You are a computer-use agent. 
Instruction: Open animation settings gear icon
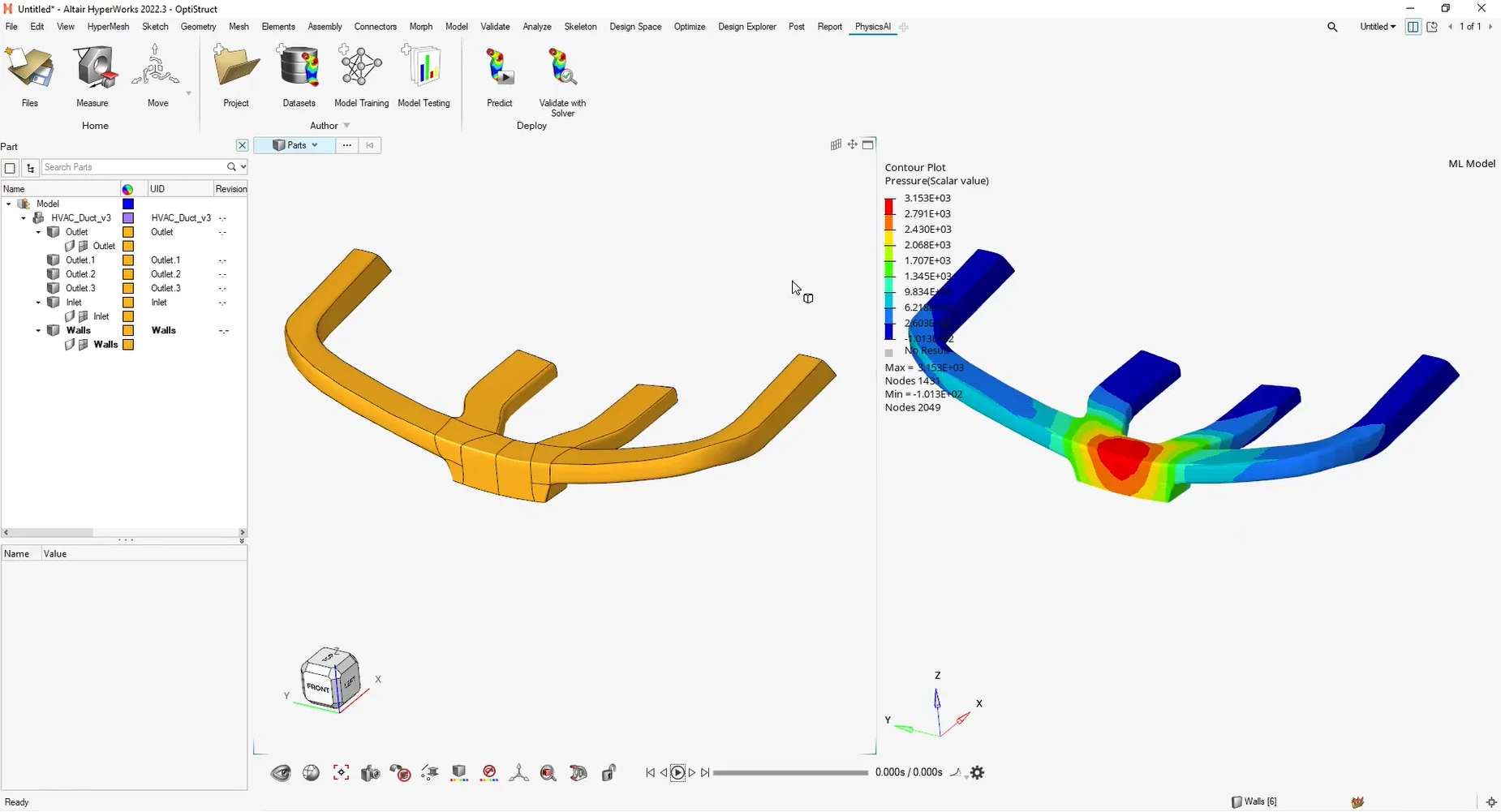[x=978, y=773]
